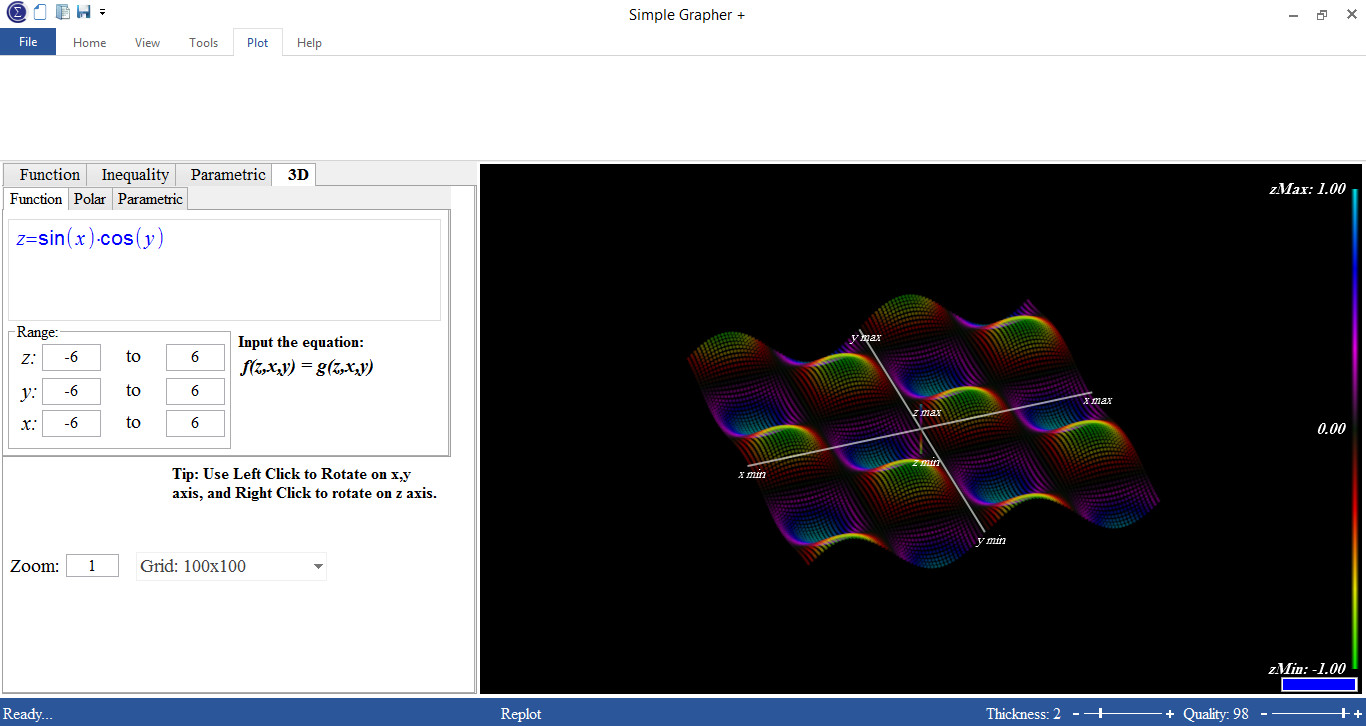Click the blue color swatch below zMin
This screenshot has height=726, width=1366.
(1319, 685)
